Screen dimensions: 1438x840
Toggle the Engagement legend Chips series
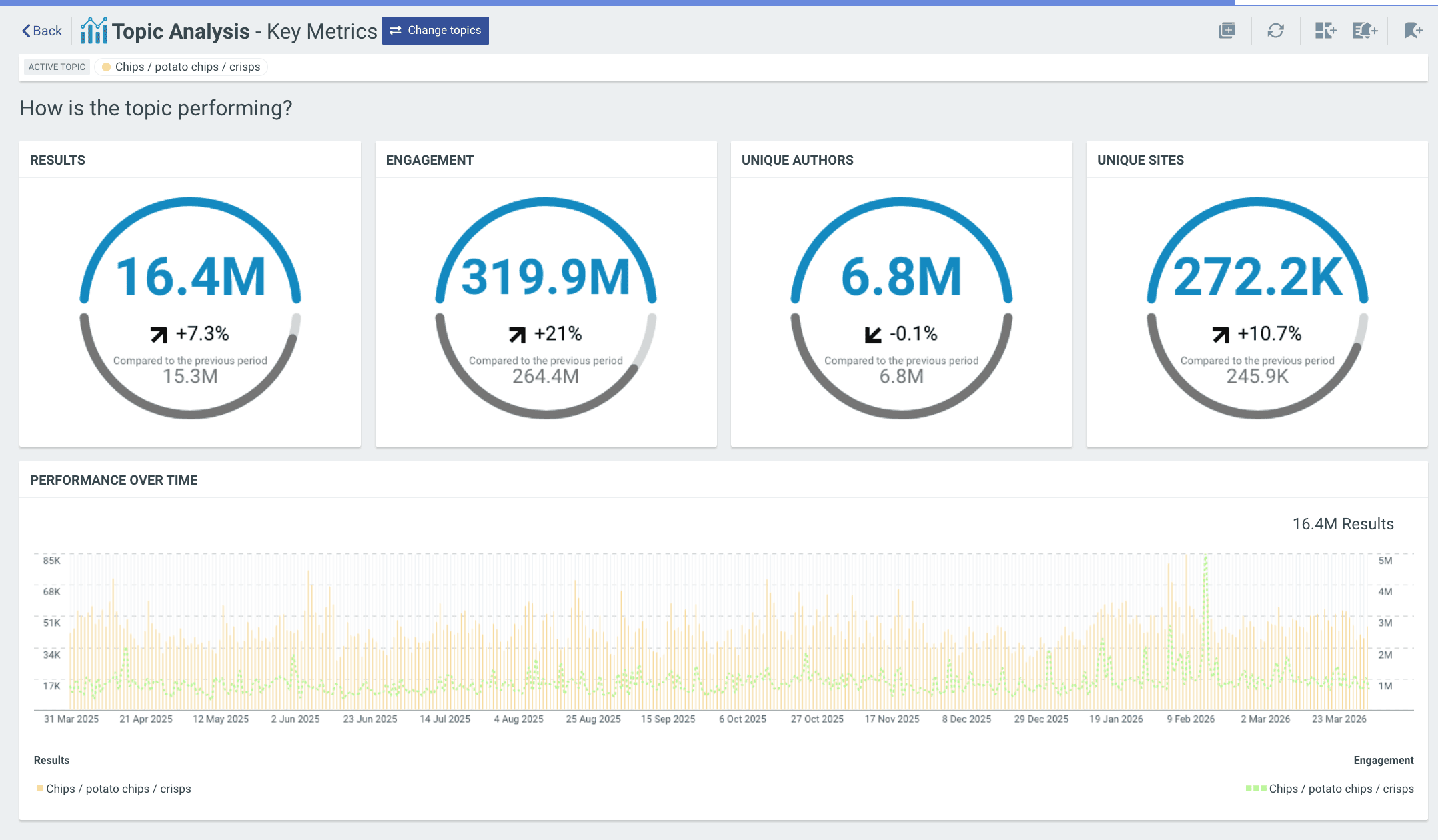[1330, 789]
